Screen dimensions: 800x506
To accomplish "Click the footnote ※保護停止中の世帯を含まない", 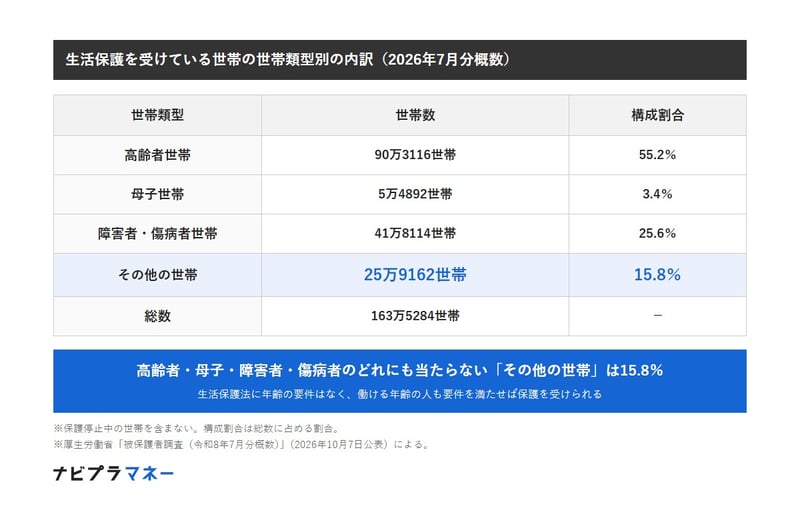I will 197,428.
